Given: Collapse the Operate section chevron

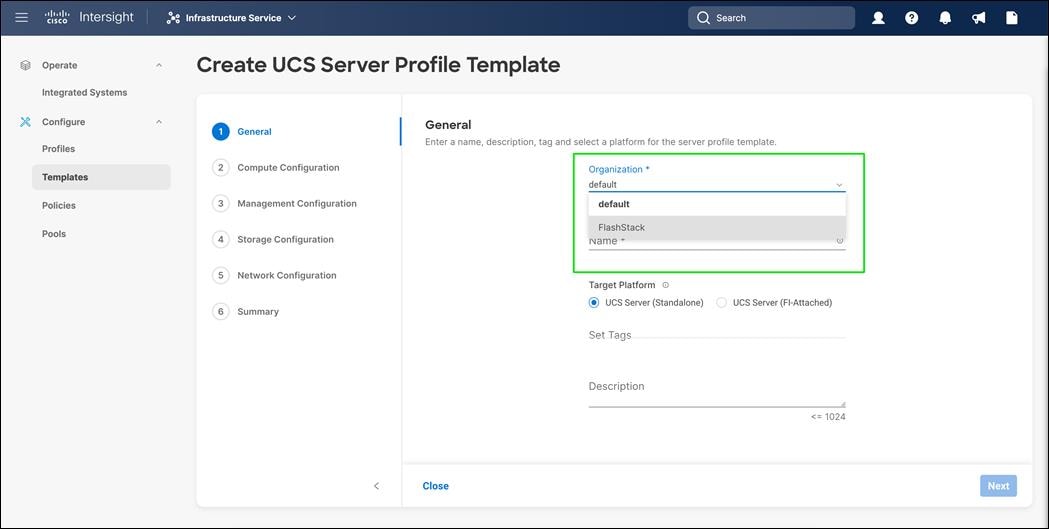Looking at the screenshot, I should click(x=159, y=65).
